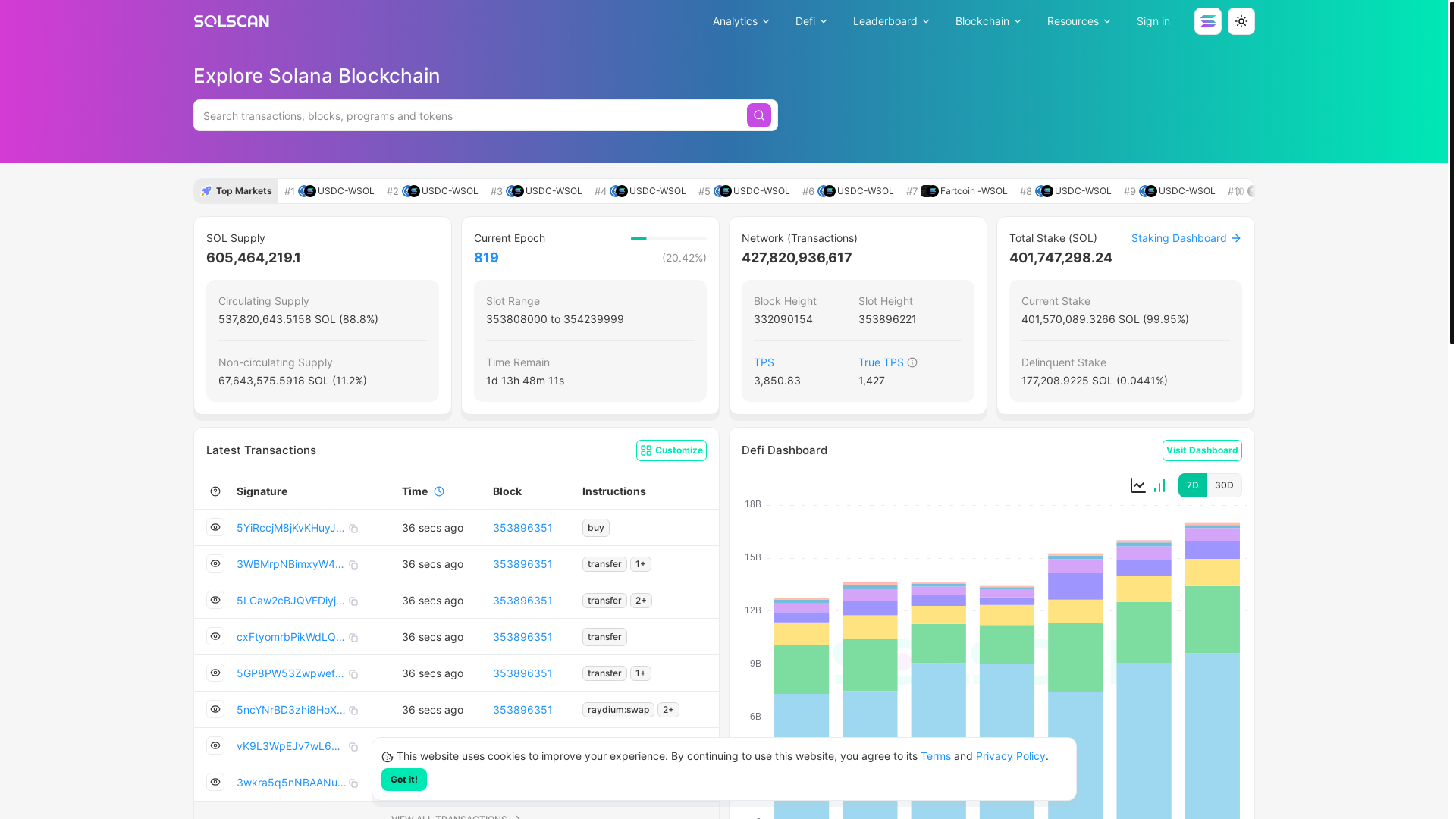
Task: Click Sign in
Action: pos(1153,21)
